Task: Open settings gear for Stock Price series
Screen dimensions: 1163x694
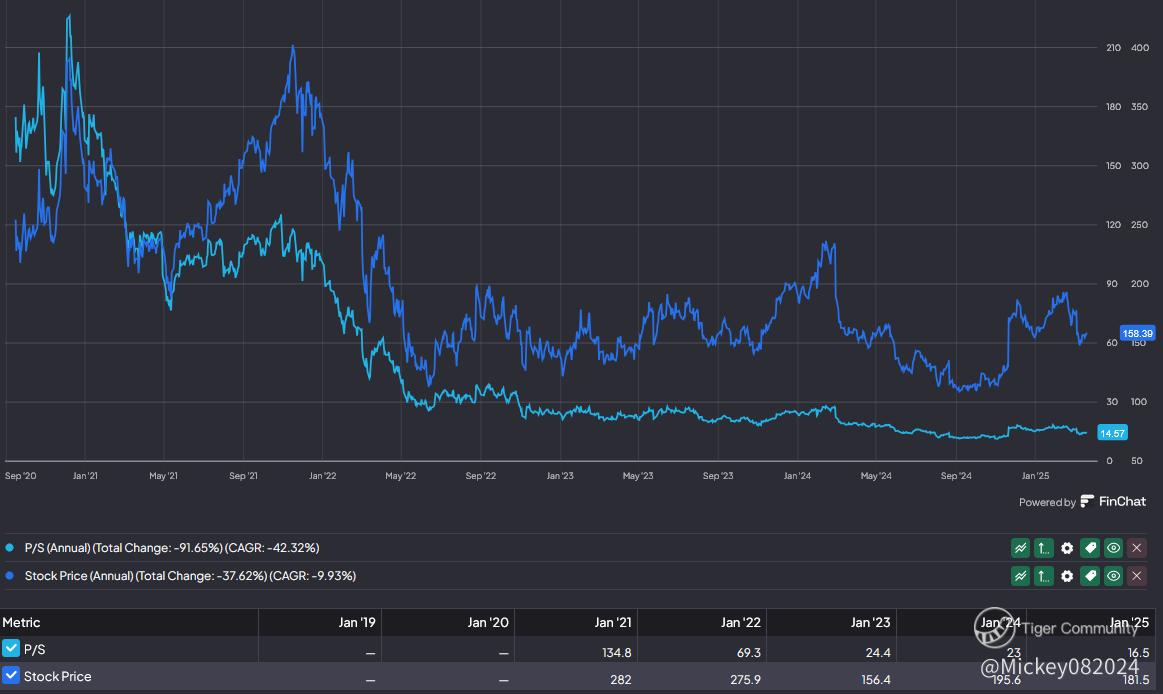Action: 1067,576
